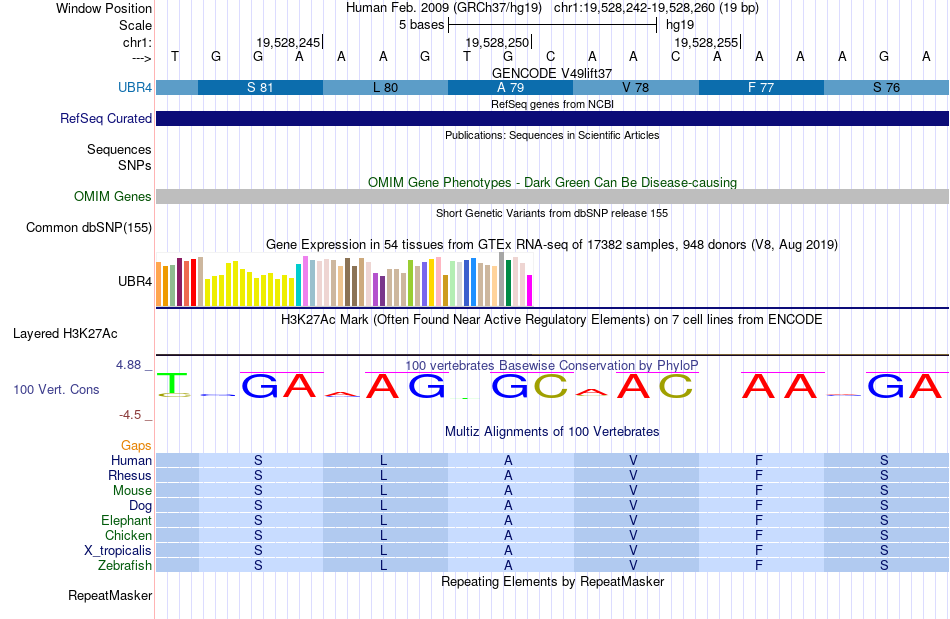The height and width of the screenshot is (619, 950).
Task: Select the Chicken species label
Action: [128, 535]
